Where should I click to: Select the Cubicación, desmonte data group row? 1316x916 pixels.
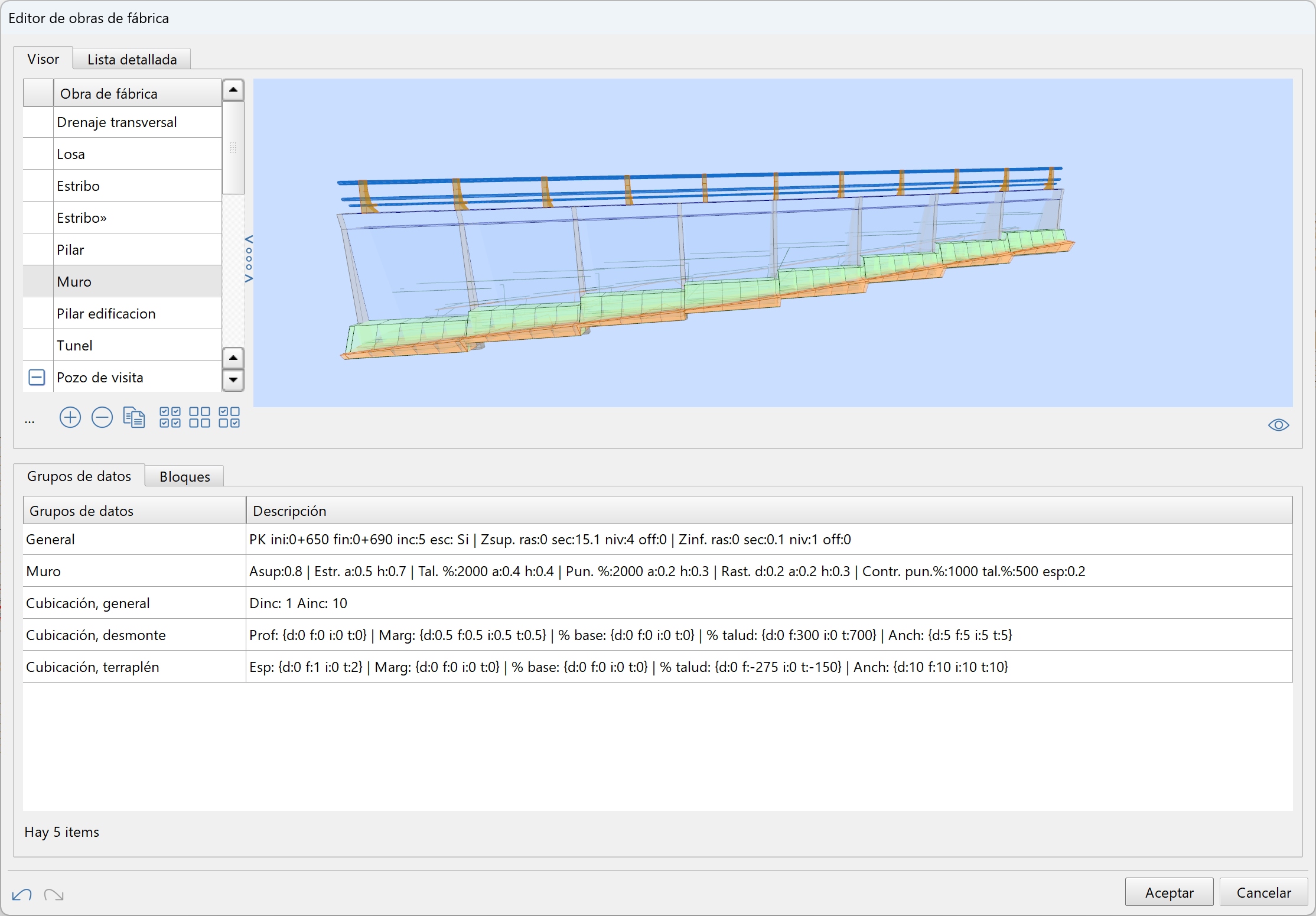point(96,635)
